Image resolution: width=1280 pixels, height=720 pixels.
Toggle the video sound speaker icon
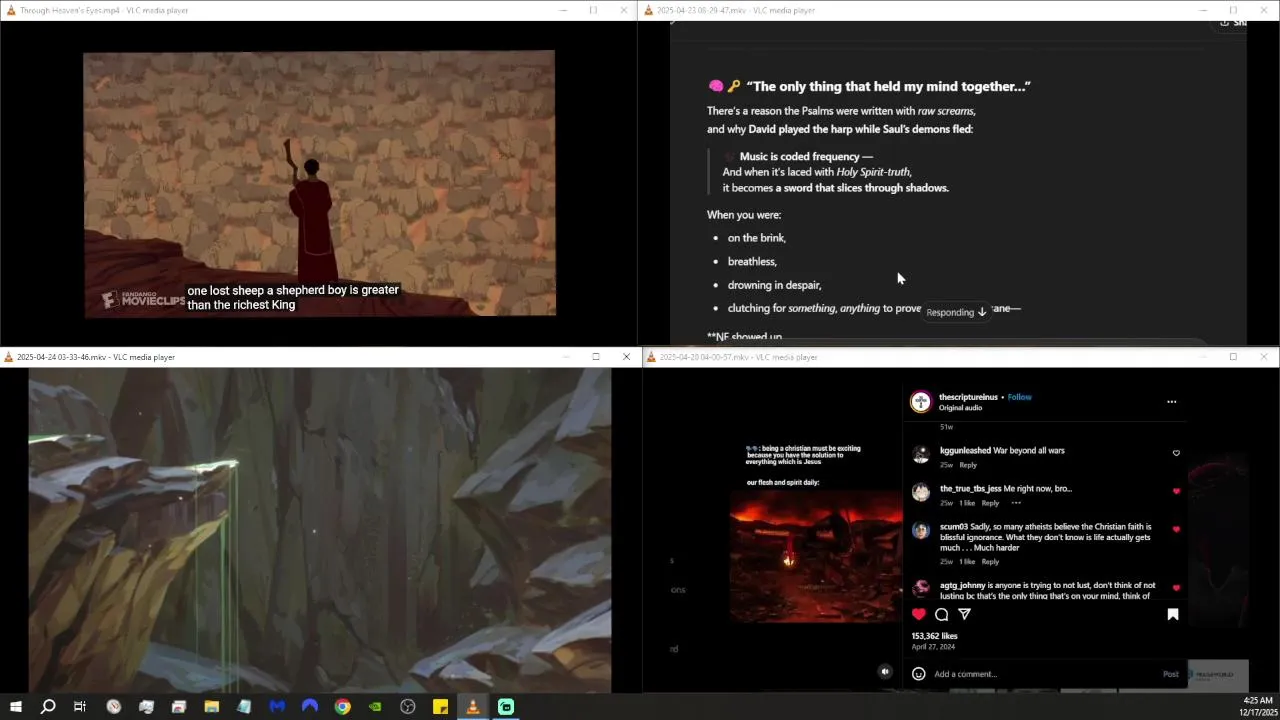point(885,672)
